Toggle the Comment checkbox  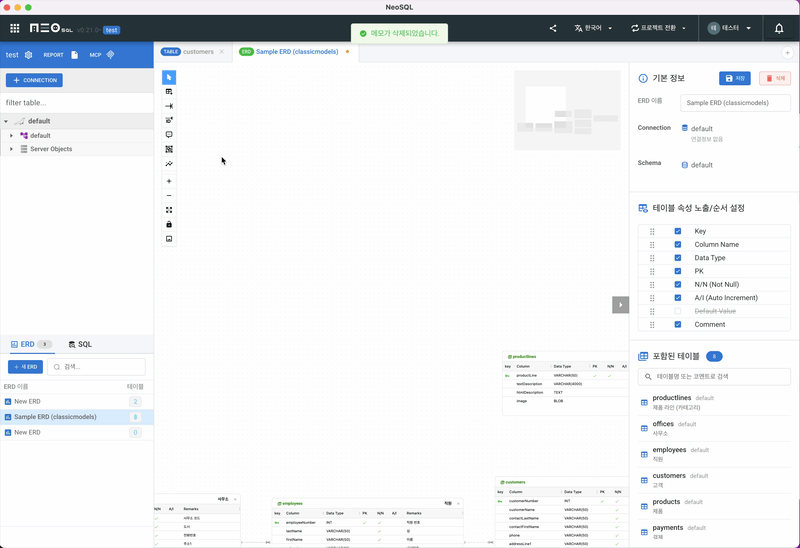tap(678, 324)
